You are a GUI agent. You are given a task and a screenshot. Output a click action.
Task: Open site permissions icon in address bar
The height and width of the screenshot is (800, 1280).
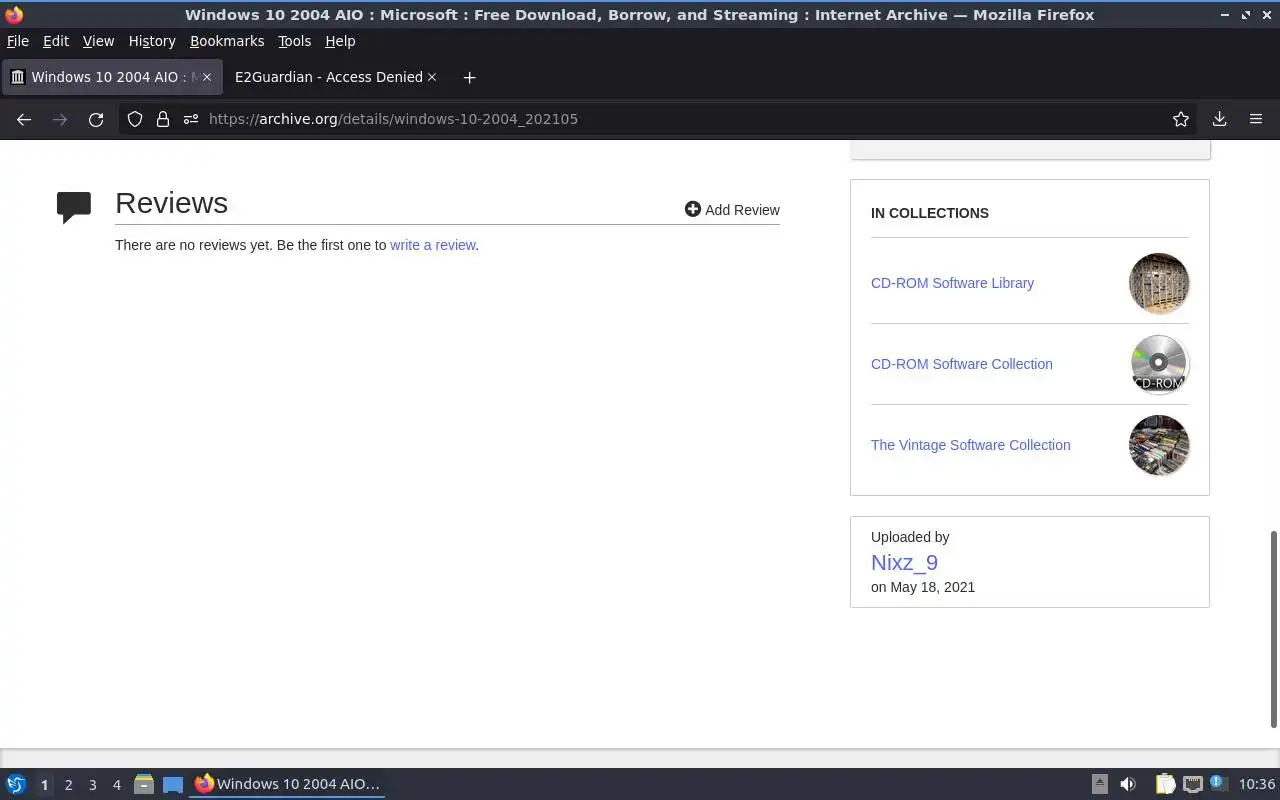point(191,119)
